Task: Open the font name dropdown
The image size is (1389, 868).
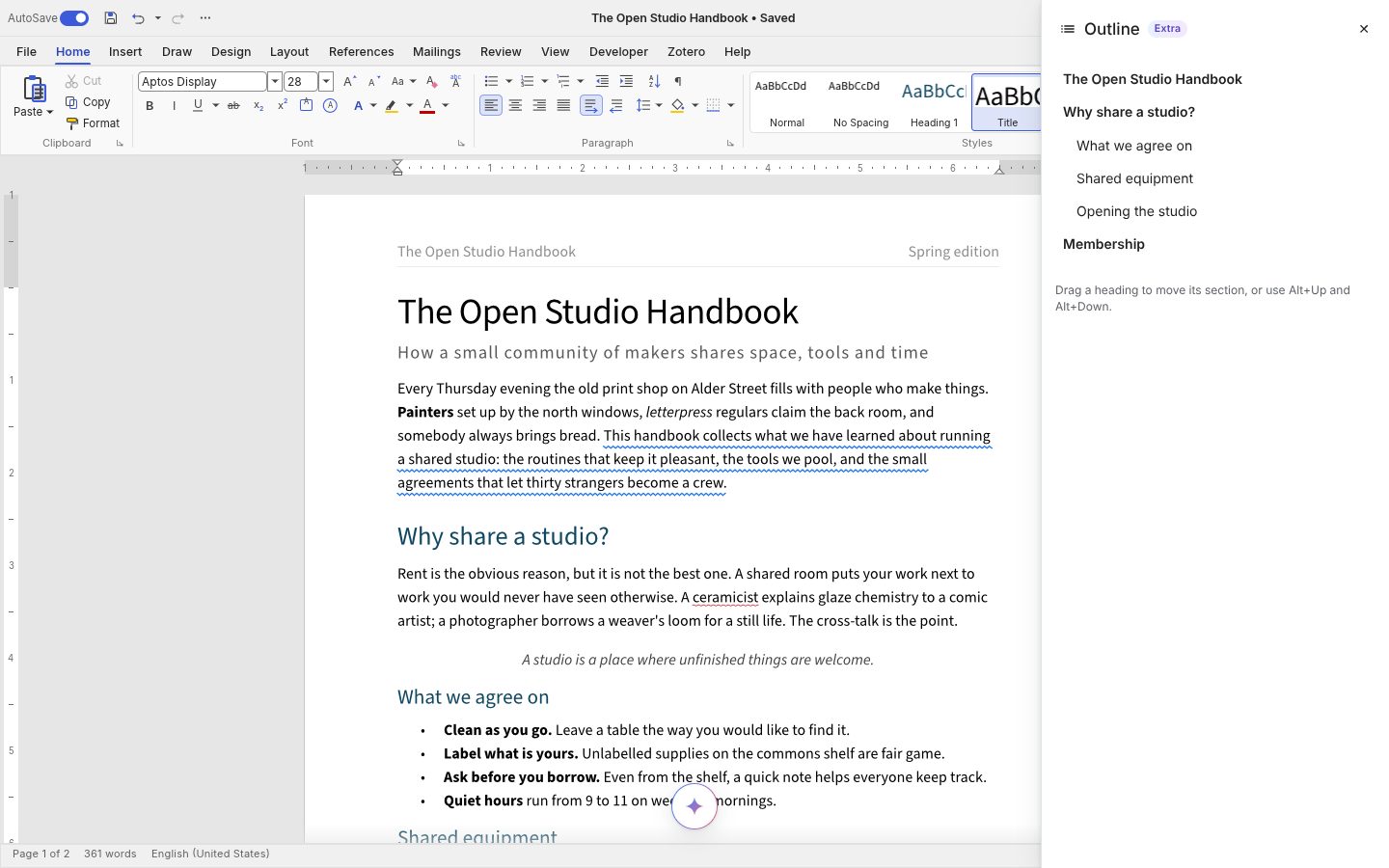Action: pyautogui.click(x=274, y=82)
